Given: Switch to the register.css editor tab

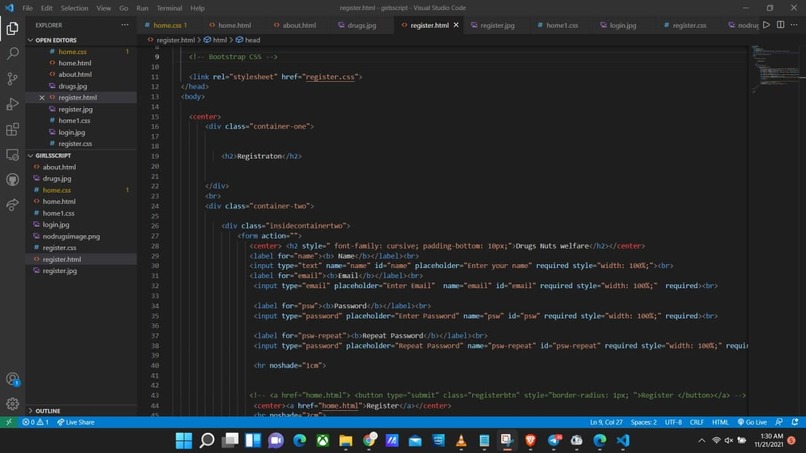Looking at the screenshot, I should [x=689, y=25].
